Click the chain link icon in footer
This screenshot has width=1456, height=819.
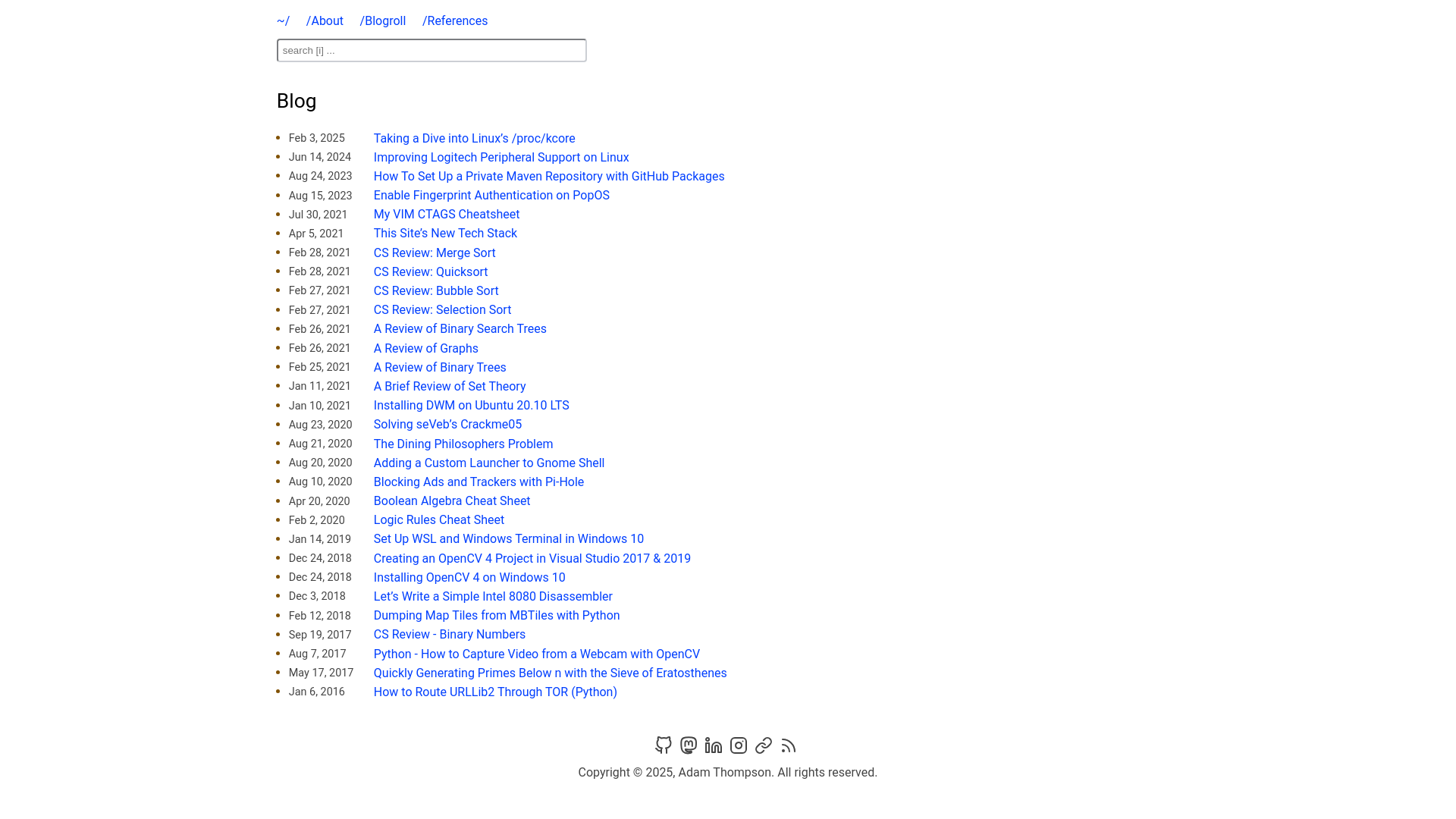click(x=764, y=745)
